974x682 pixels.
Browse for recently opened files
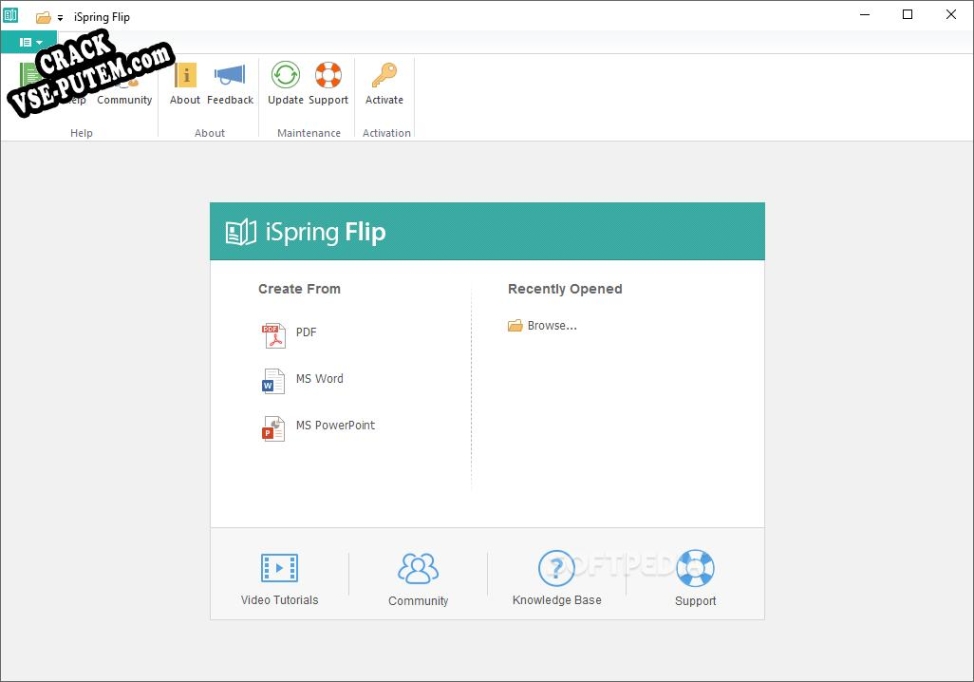542,325
